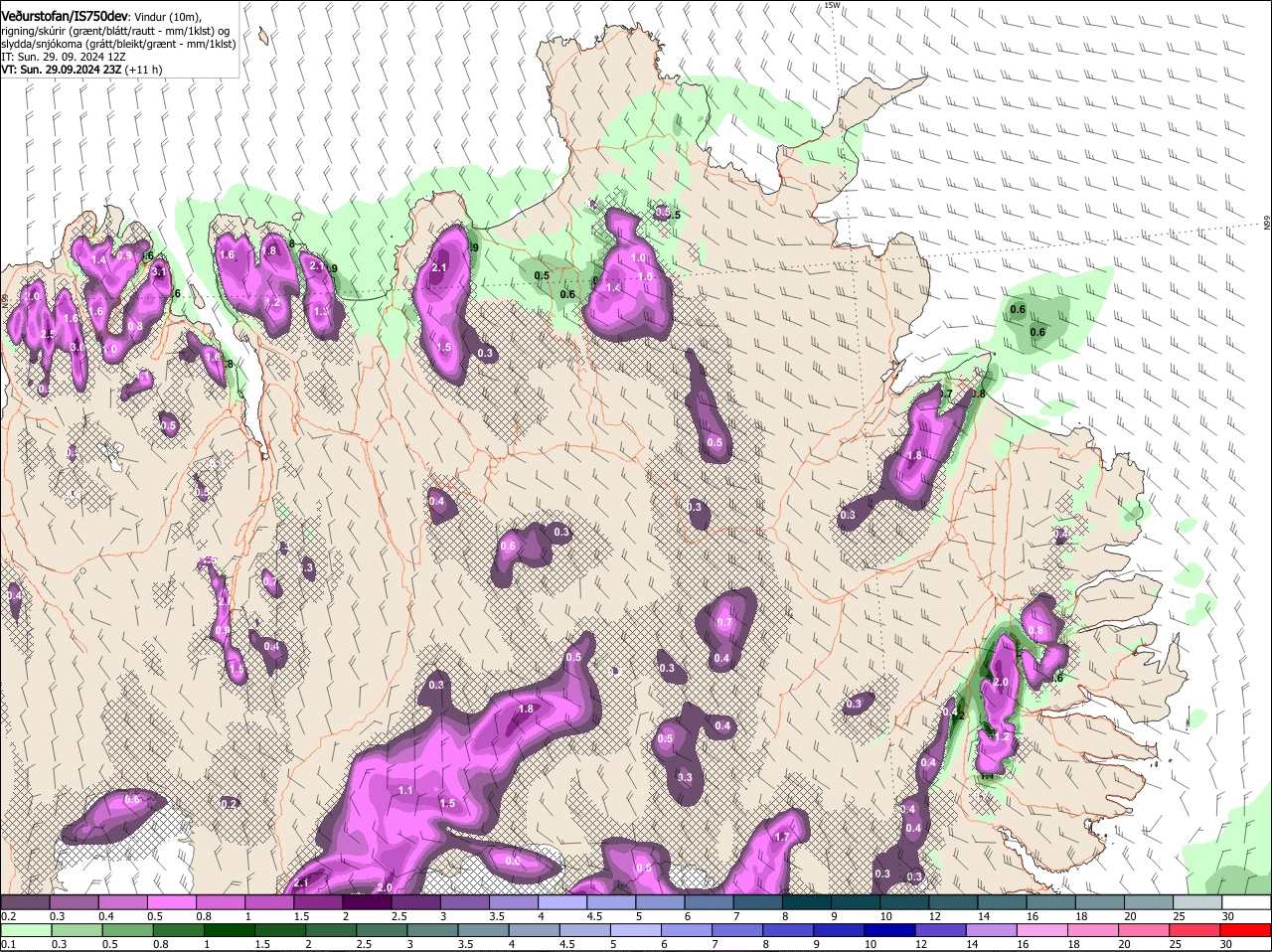This screenshot has height=952, width=1272.
Task: Click snow legend swatch between 0.5 and 0.8
Action: [172, 901]
